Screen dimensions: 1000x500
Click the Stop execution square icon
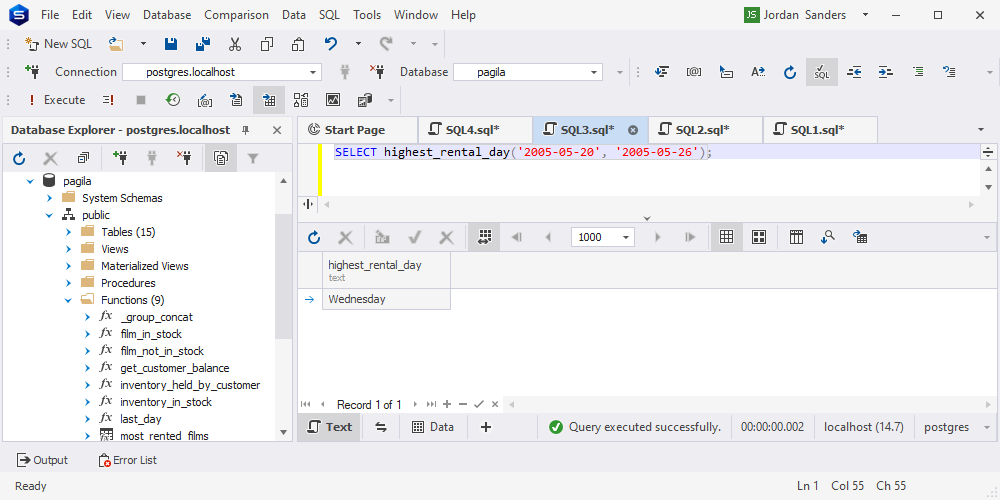tap(141, 100)
